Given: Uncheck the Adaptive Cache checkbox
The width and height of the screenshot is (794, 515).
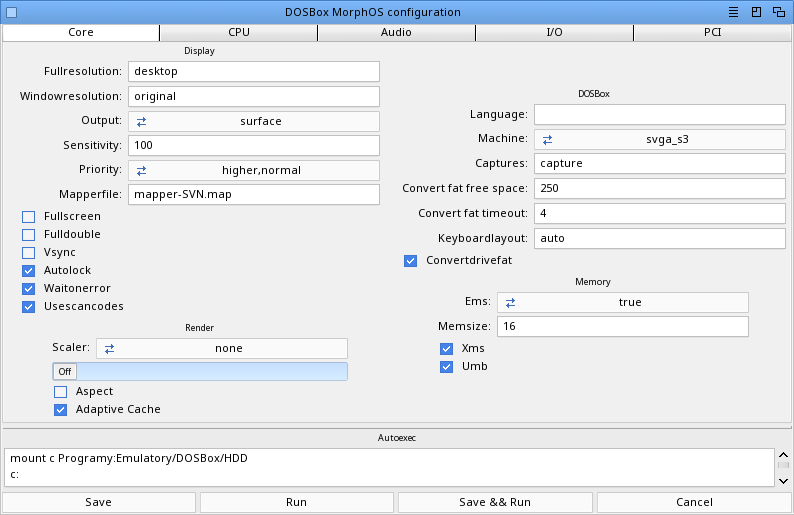Looking at the screenshot, I should [60, 410].
